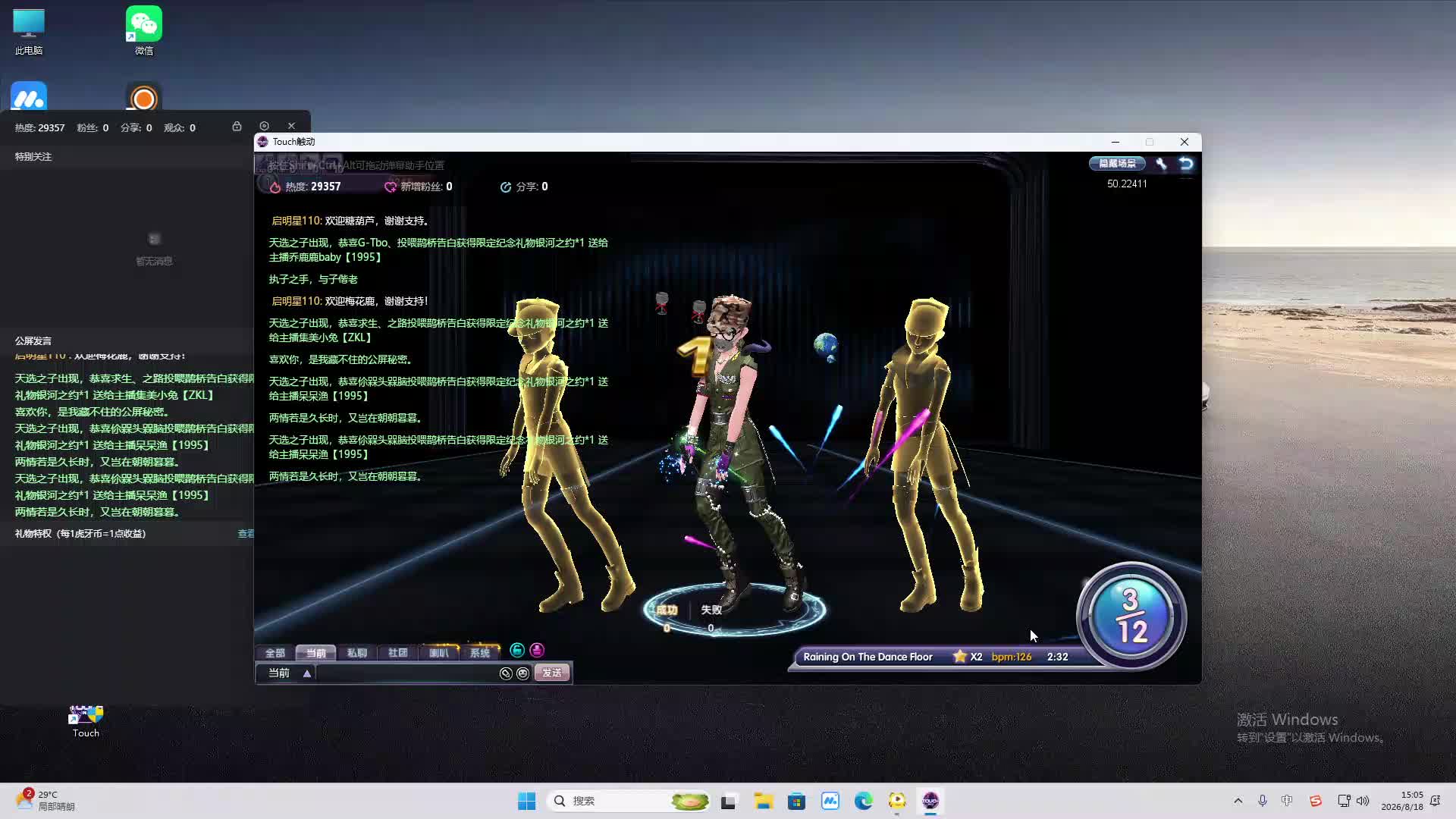Open the streaming panel settings icon
1456x819 pixels.
point(264,126)
